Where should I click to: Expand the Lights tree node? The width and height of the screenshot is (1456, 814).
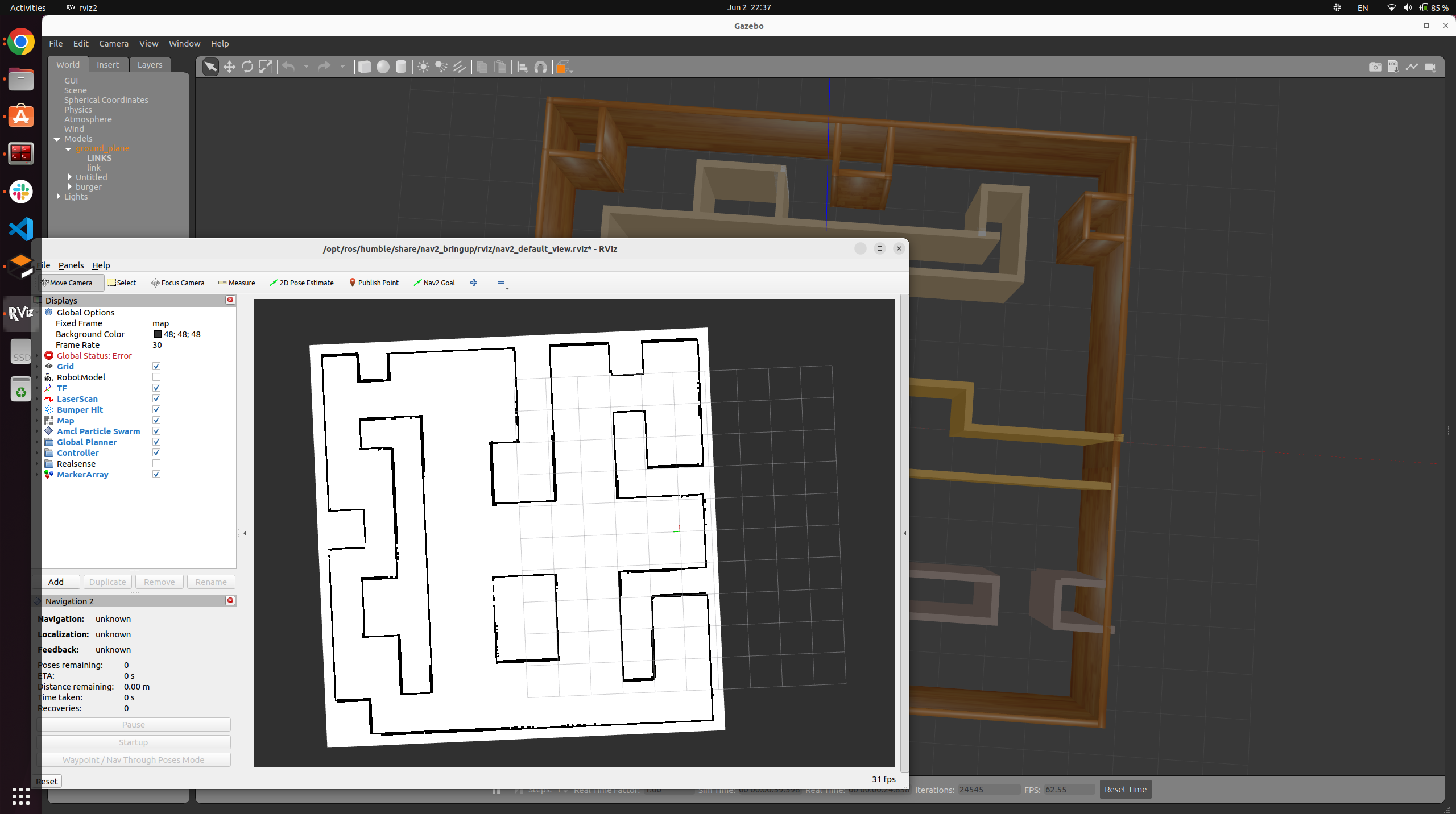pyautogui.click(x=59, y=196)
